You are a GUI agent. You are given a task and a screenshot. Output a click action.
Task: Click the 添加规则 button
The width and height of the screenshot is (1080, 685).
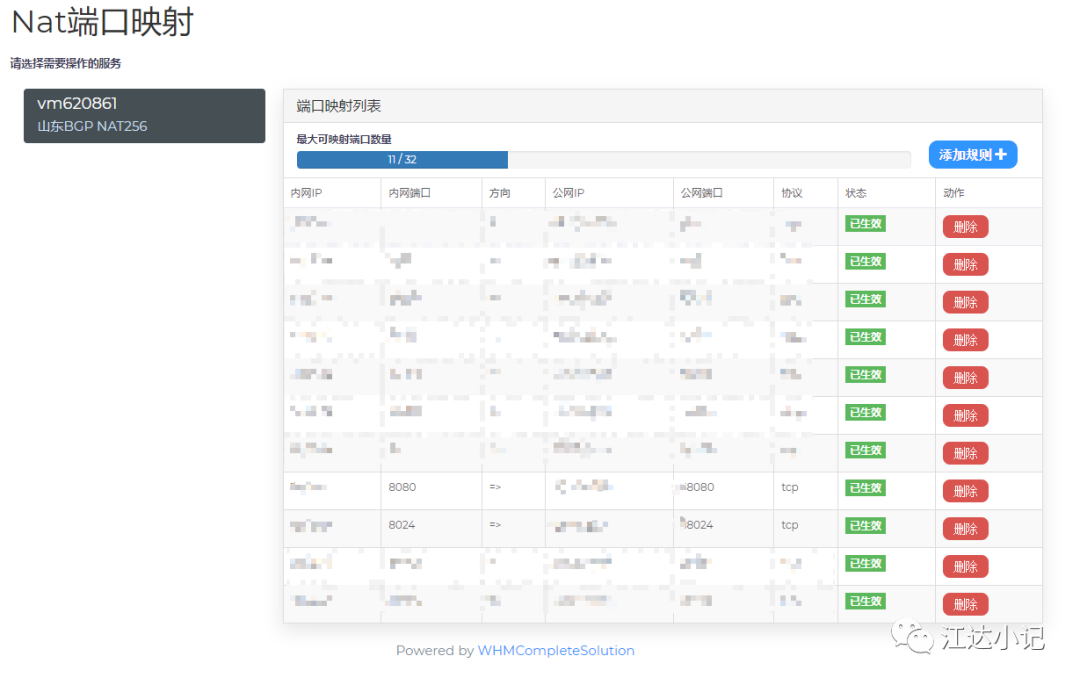tap(973, 155)
